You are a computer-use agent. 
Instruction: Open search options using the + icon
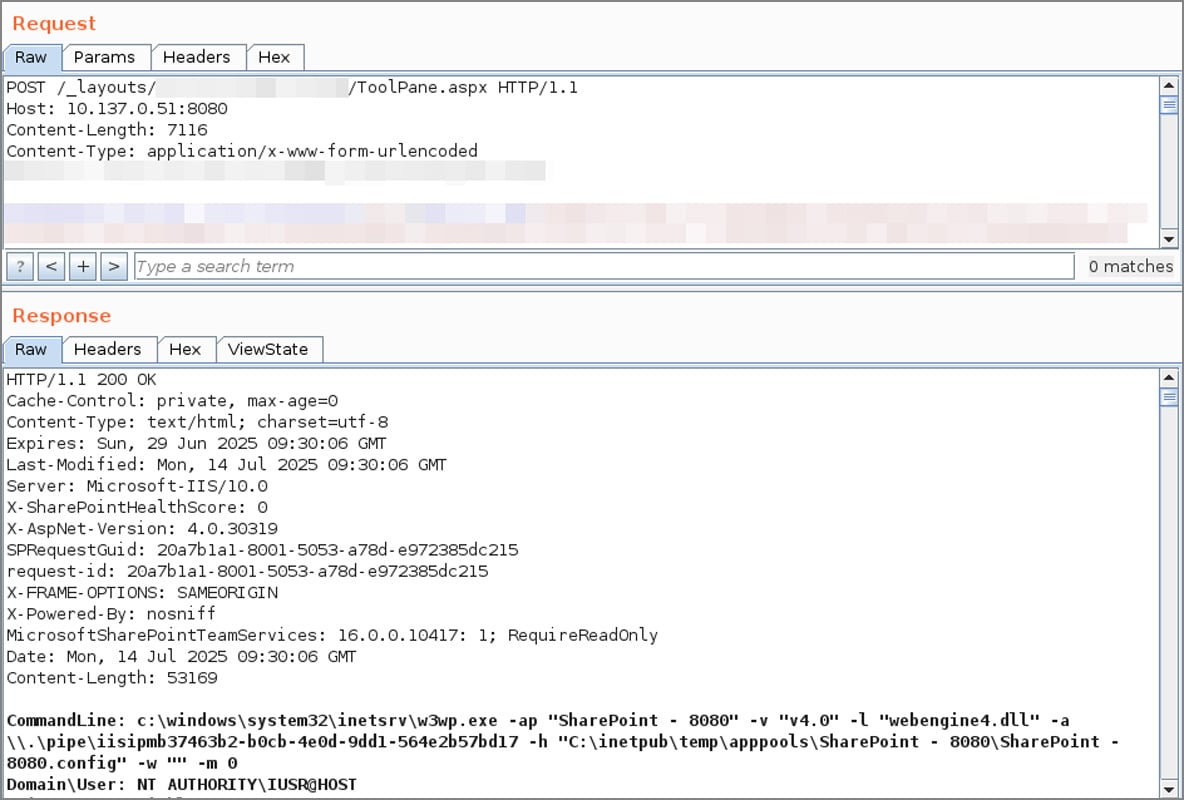(x=82, y=266)
